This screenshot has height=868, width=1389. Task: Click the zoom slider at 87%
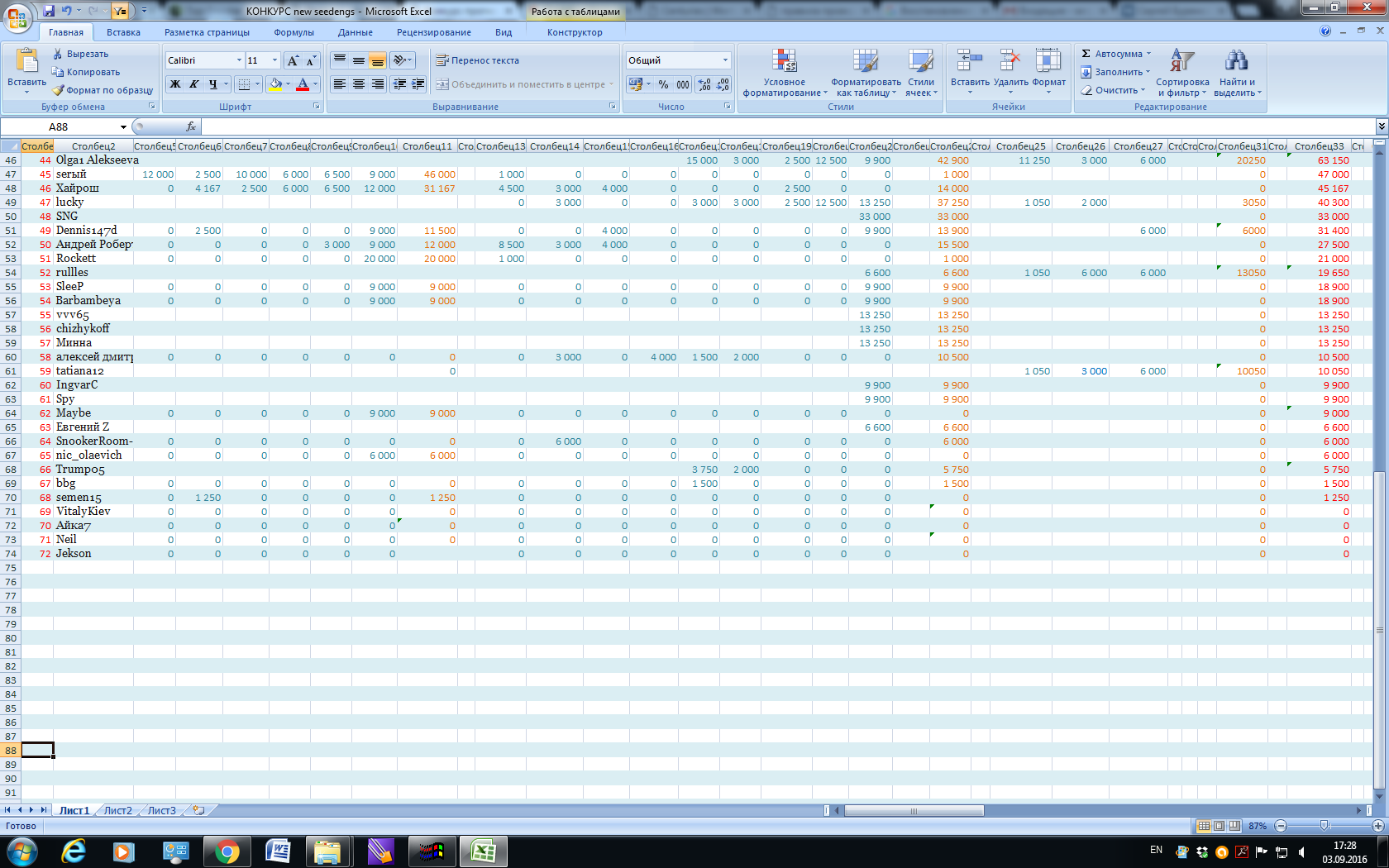[1324, 826]
